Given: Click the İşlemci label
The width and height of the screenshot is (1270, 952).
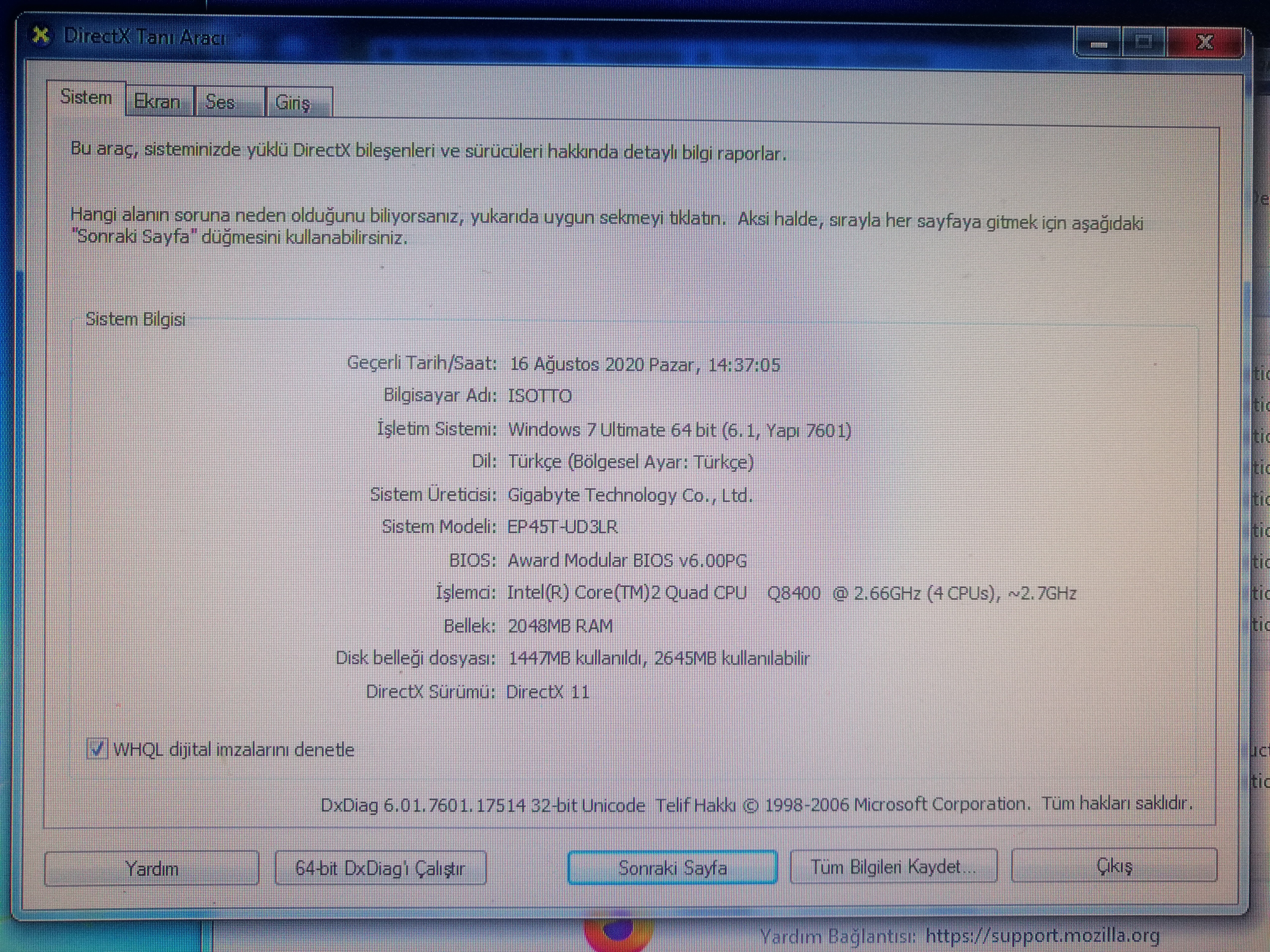Looking at the screenshot, I should [466, 592].
